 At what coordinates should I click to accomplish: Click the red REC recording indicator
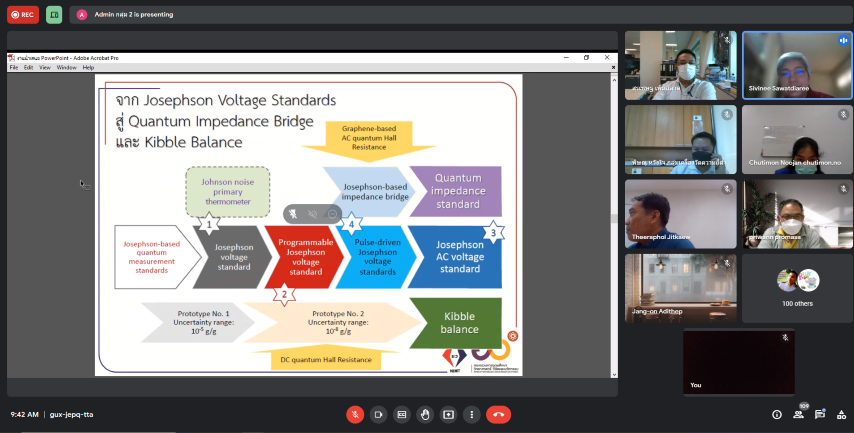tap(23, 15)
